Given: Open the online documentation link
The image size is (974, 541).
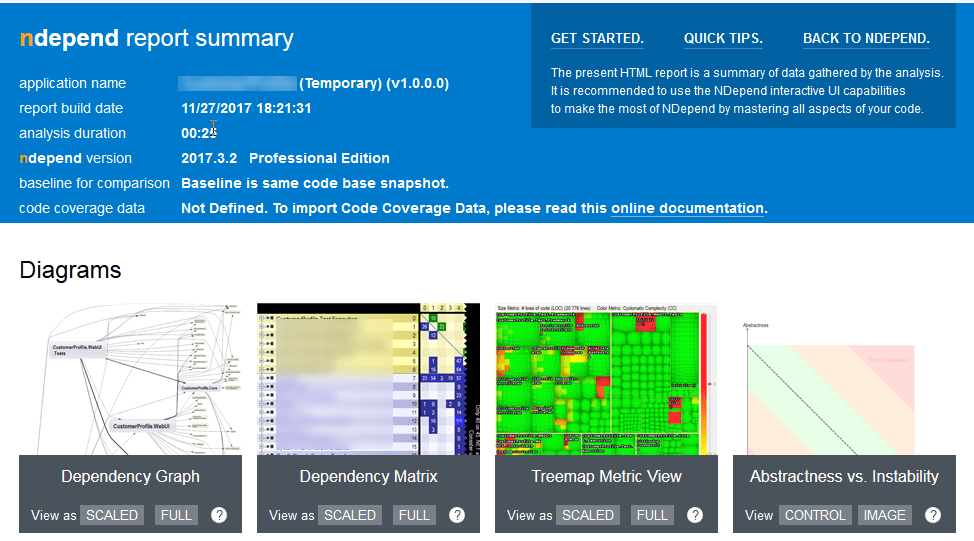Looking at the screenshot, I should pyautogui.click(x=687, y=208).
